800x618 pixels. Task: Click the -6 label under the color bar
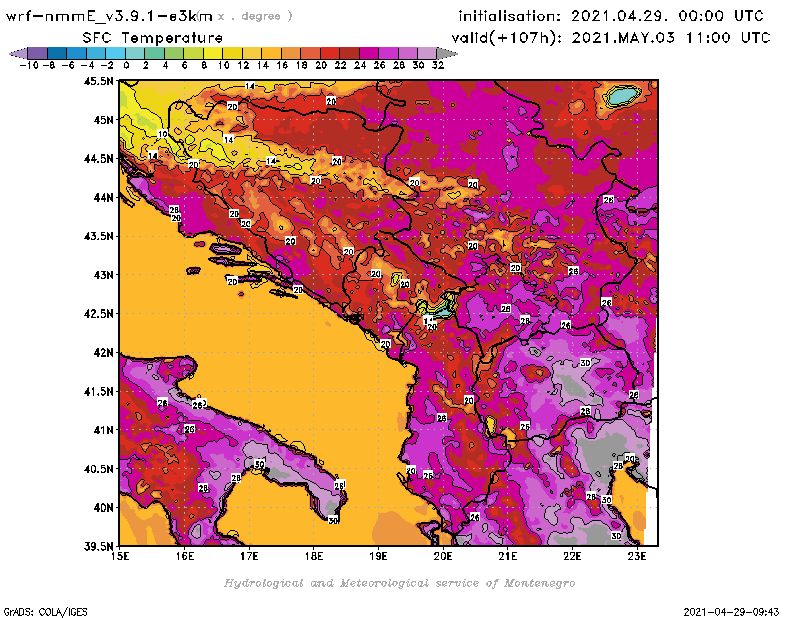point(67,65)
